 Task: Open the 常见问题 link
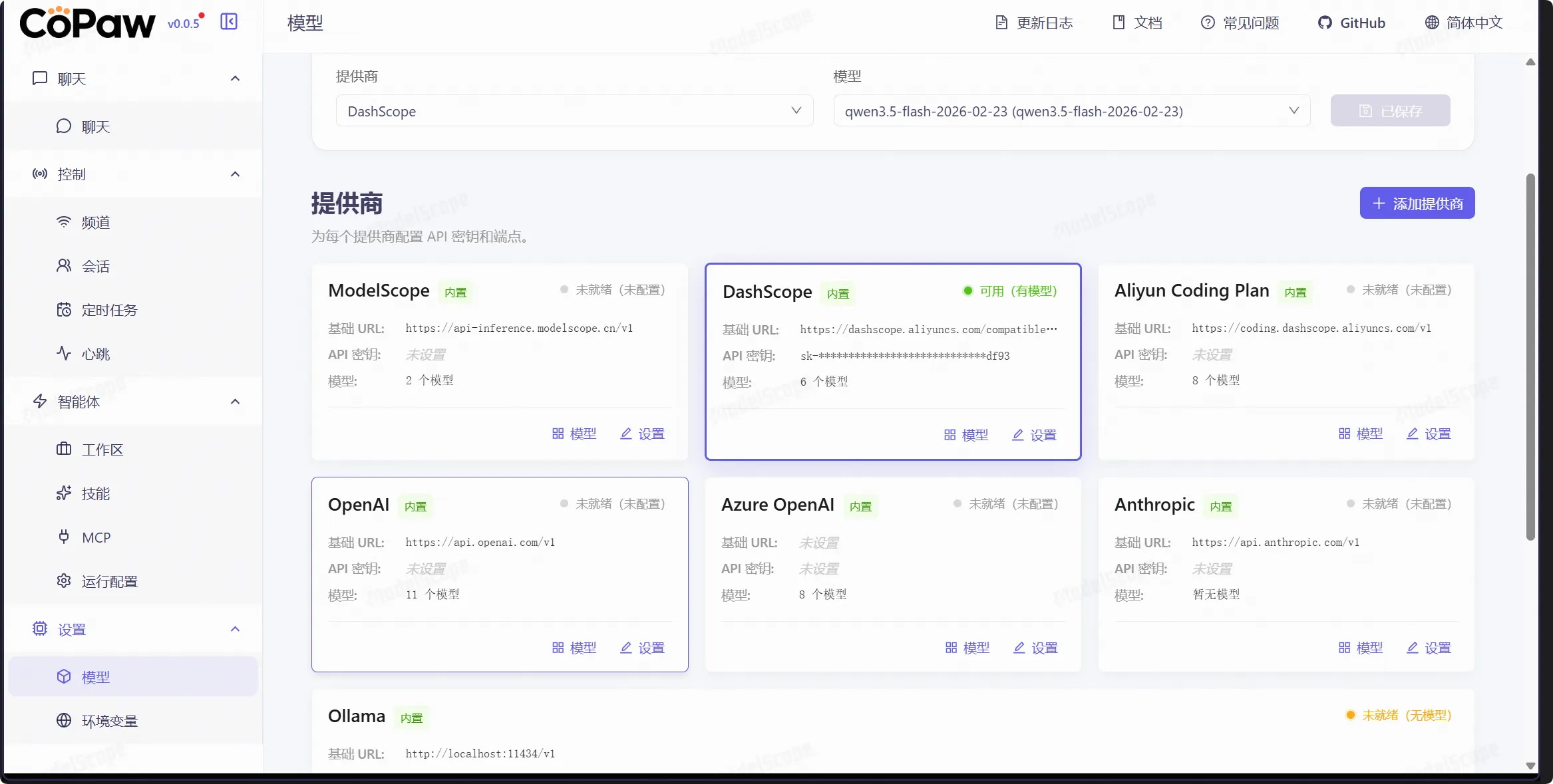click(x=1240, y=23)
